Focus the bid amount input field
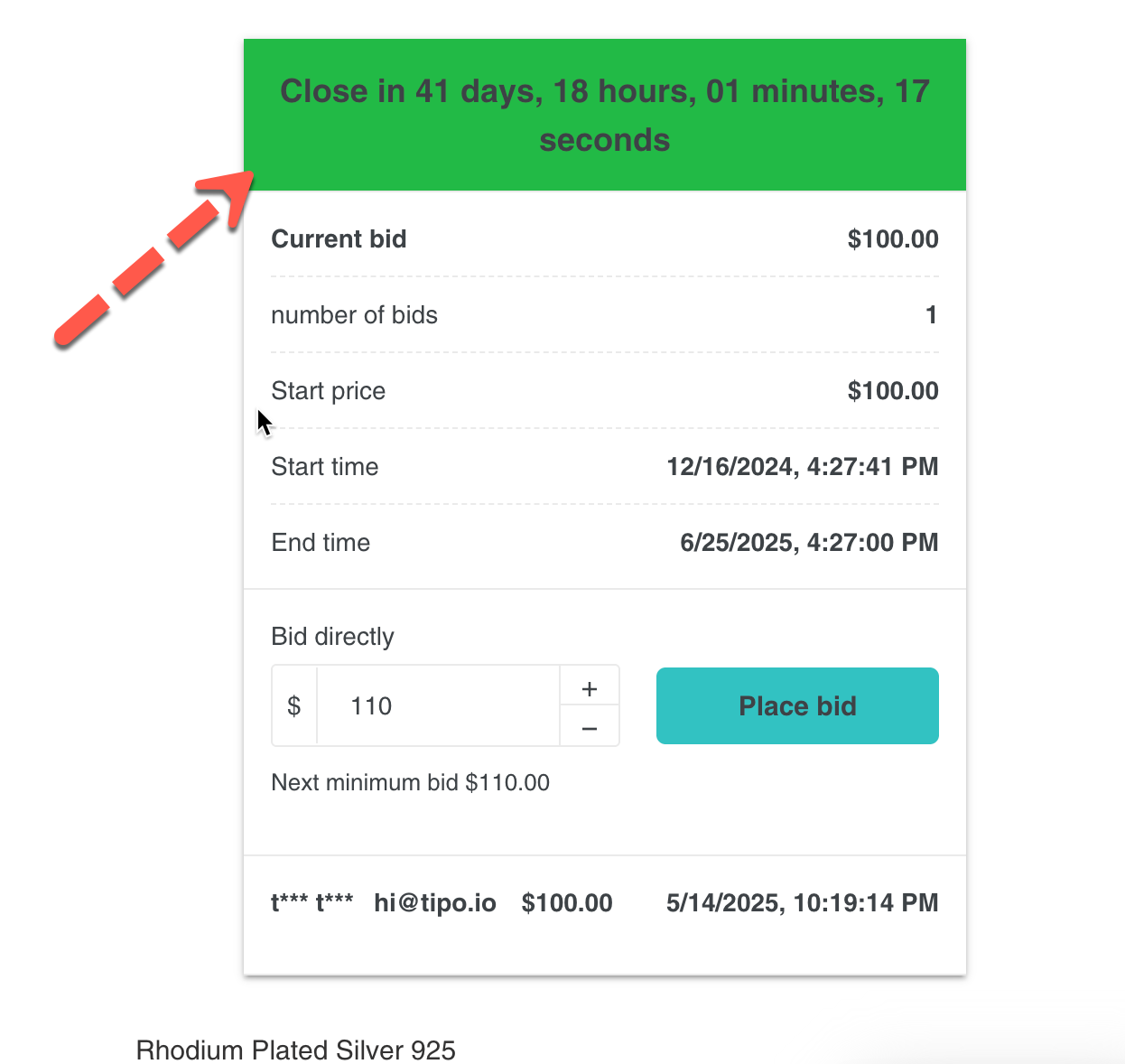Screen dimensions: 1125x1064 tap(438, 706)
